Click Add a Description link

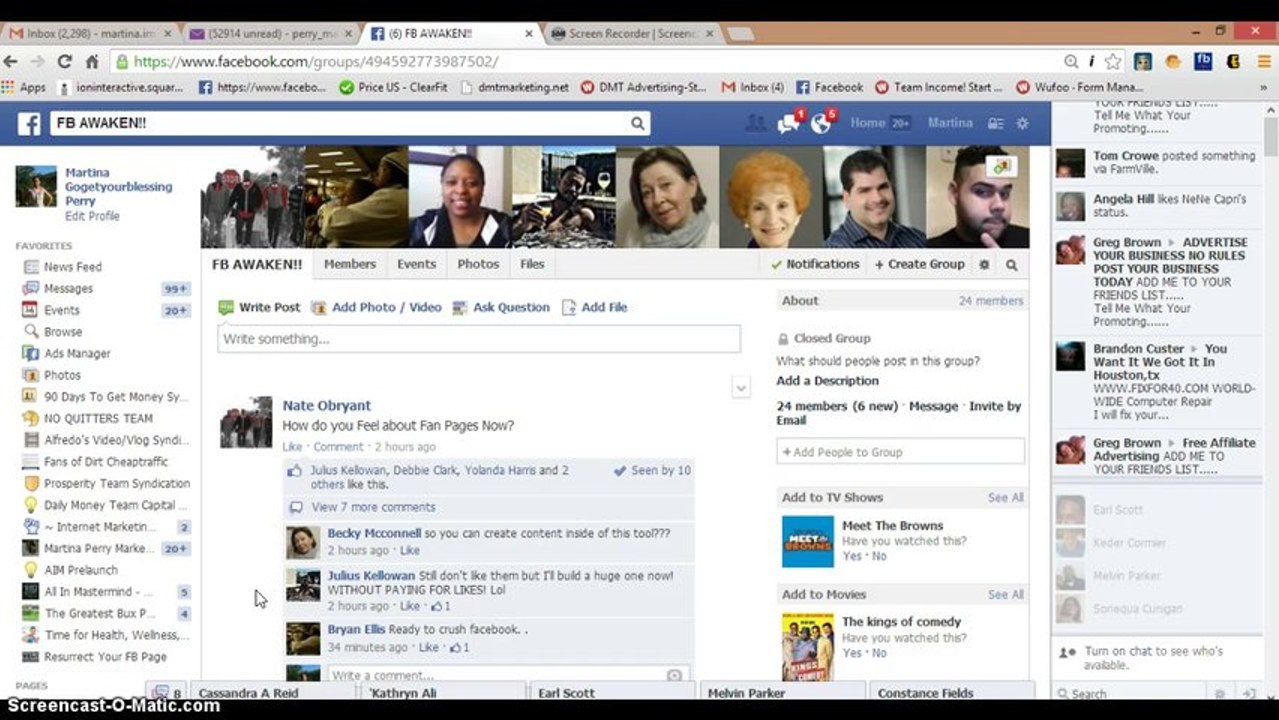[x=827, y=381]
